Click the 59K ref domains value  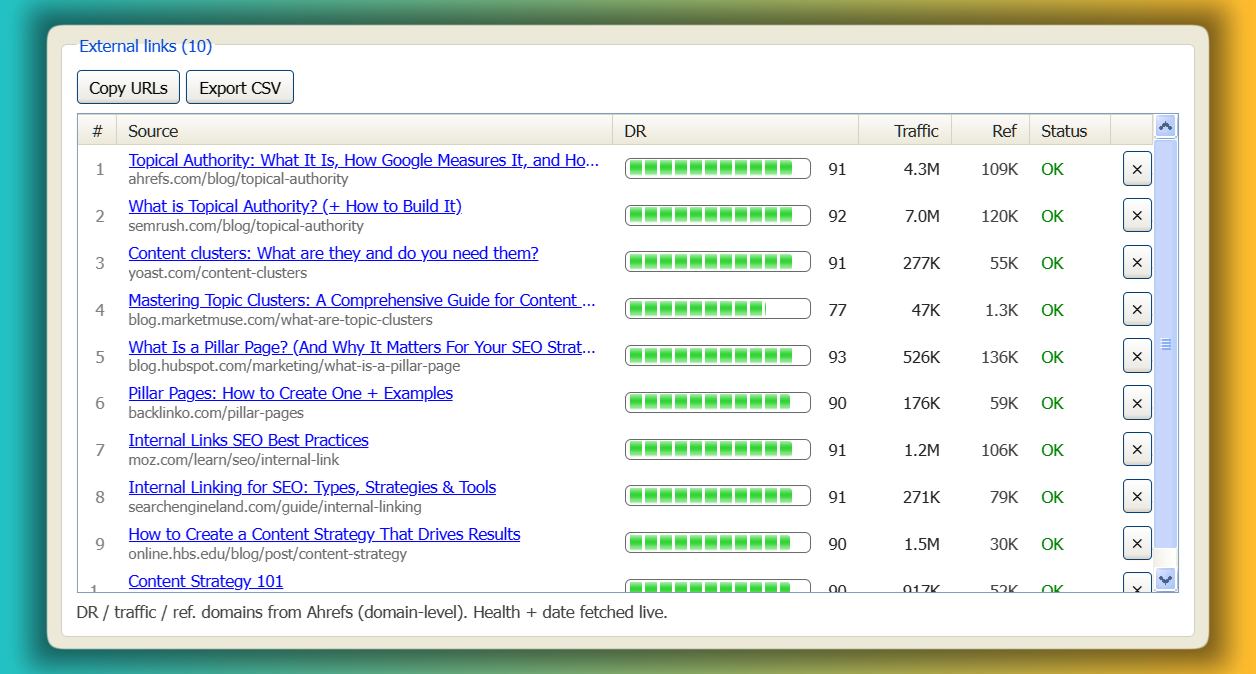[x=1004, y=403]
